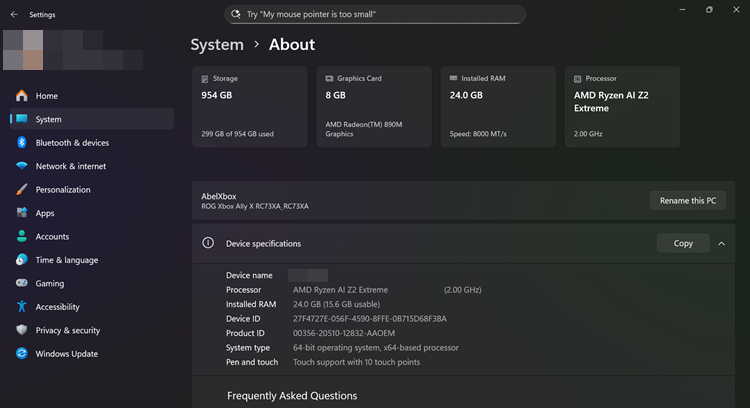
Task: Click Product ID 00356-20510-12832-AAOEM
Action: 344,333
